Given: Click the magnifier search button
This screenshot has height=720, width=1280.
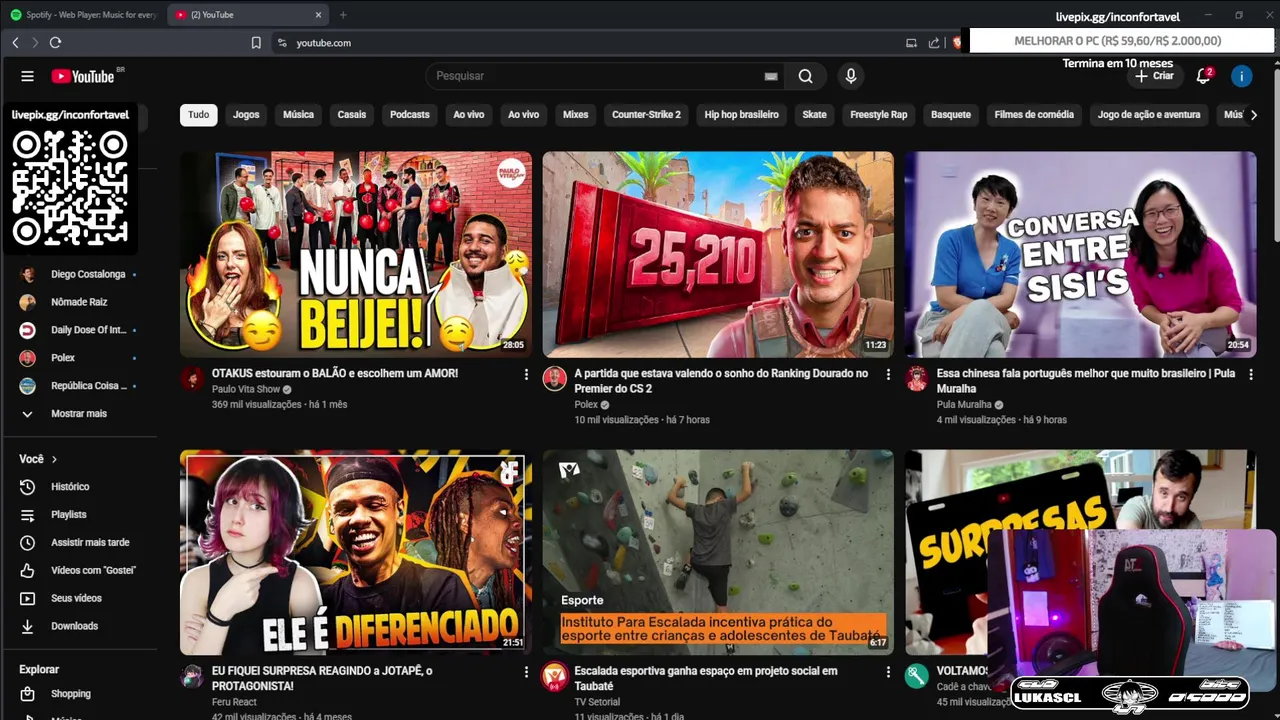Looking at the screenshot, I should [805, 76].
